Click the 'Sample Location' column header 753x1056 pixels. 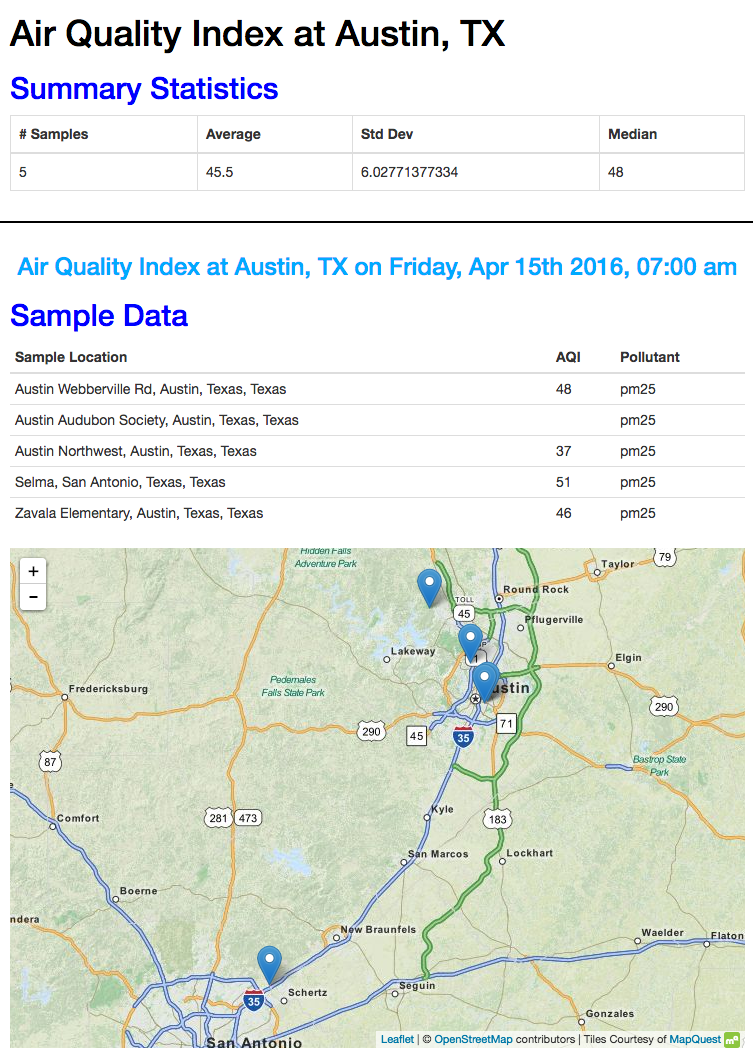pyautogui.click(x=71, y=357)
